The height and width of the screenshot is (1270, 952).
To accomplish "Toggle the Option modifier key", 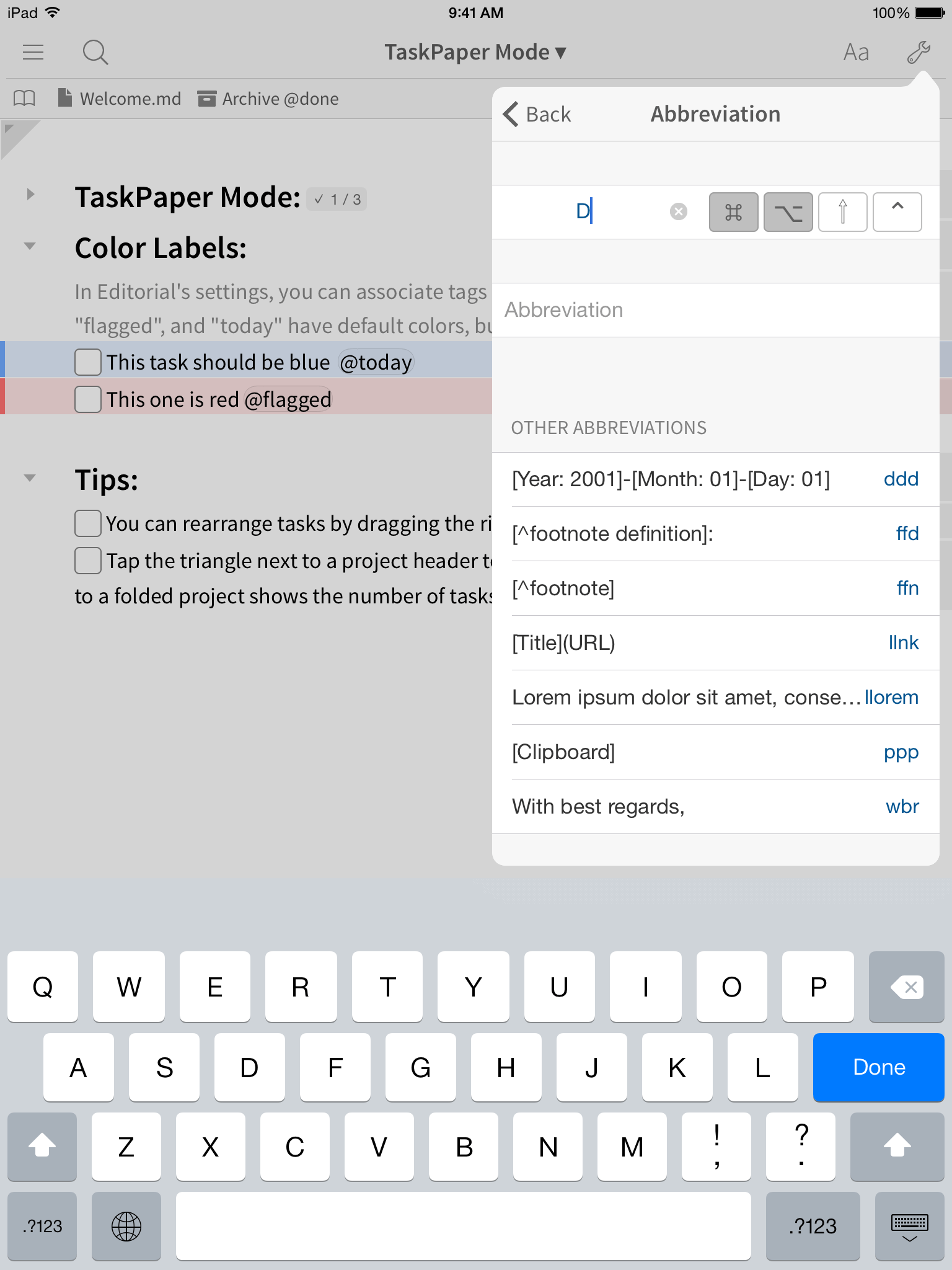I will pyautogui.click(x=788, y=212).
